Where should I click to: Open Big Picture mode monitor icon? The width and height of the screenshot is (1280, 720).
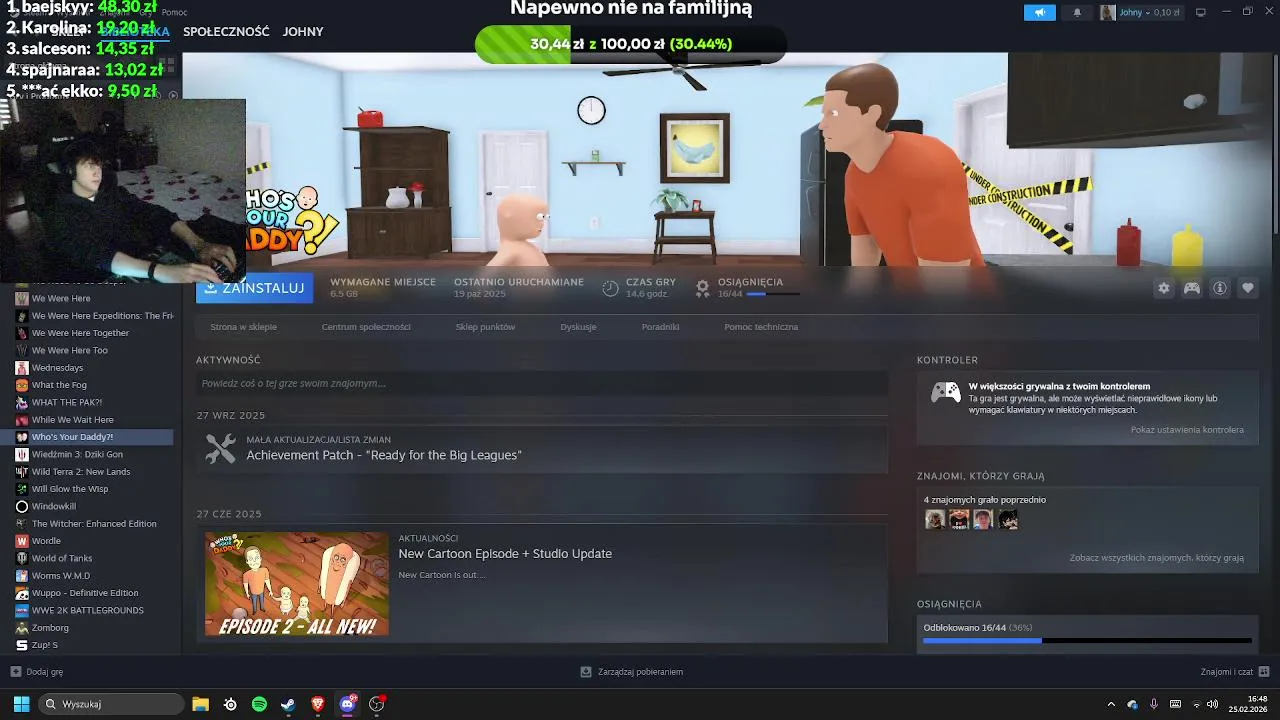pyautogui.click(x=1201, y=12)
